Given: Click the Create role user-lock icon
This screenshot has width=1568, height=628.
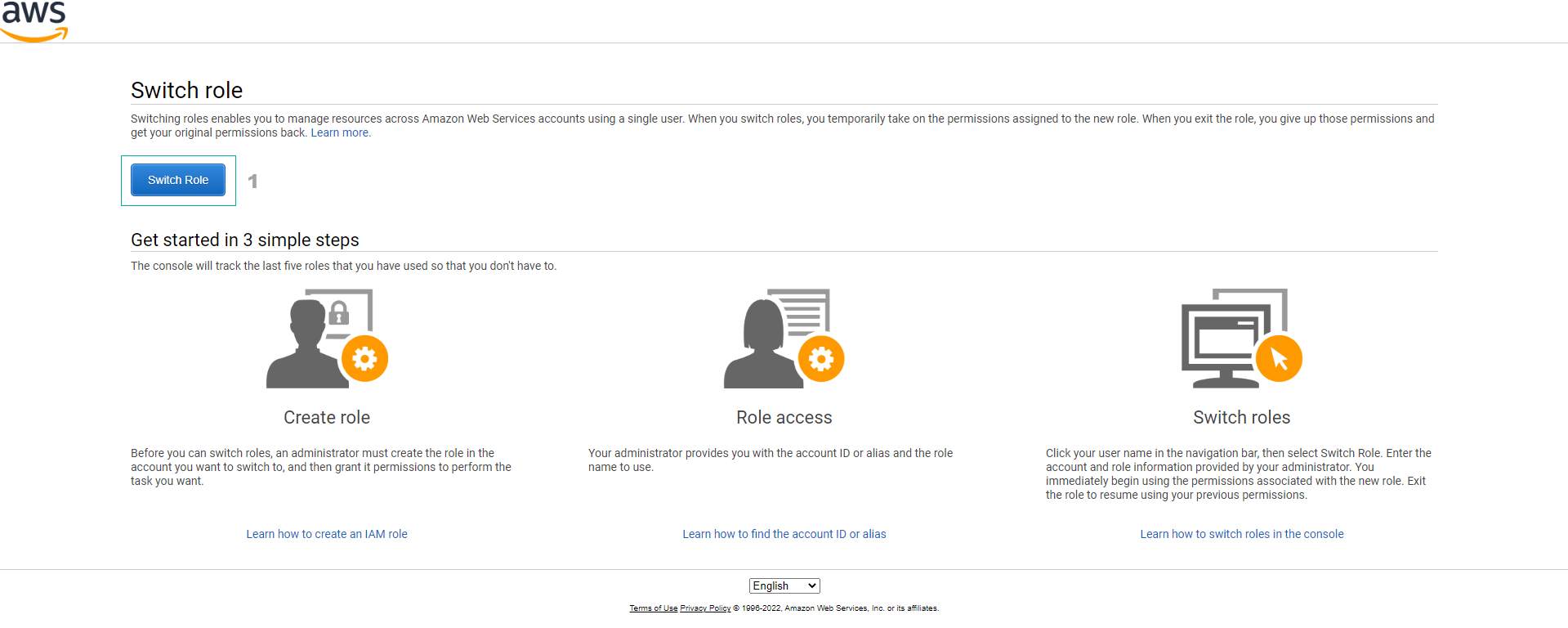Looking at the screenshot, I should click(327, 338).
